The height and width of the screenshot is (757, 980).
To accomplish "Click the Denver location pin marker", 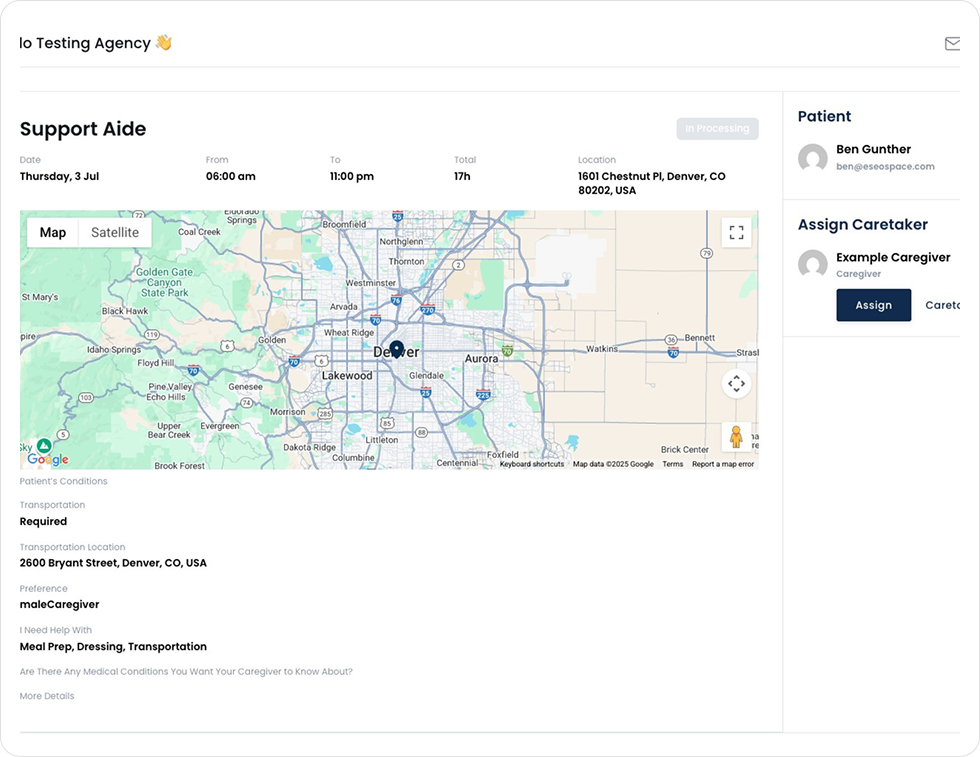I will (x=396, y=349).
